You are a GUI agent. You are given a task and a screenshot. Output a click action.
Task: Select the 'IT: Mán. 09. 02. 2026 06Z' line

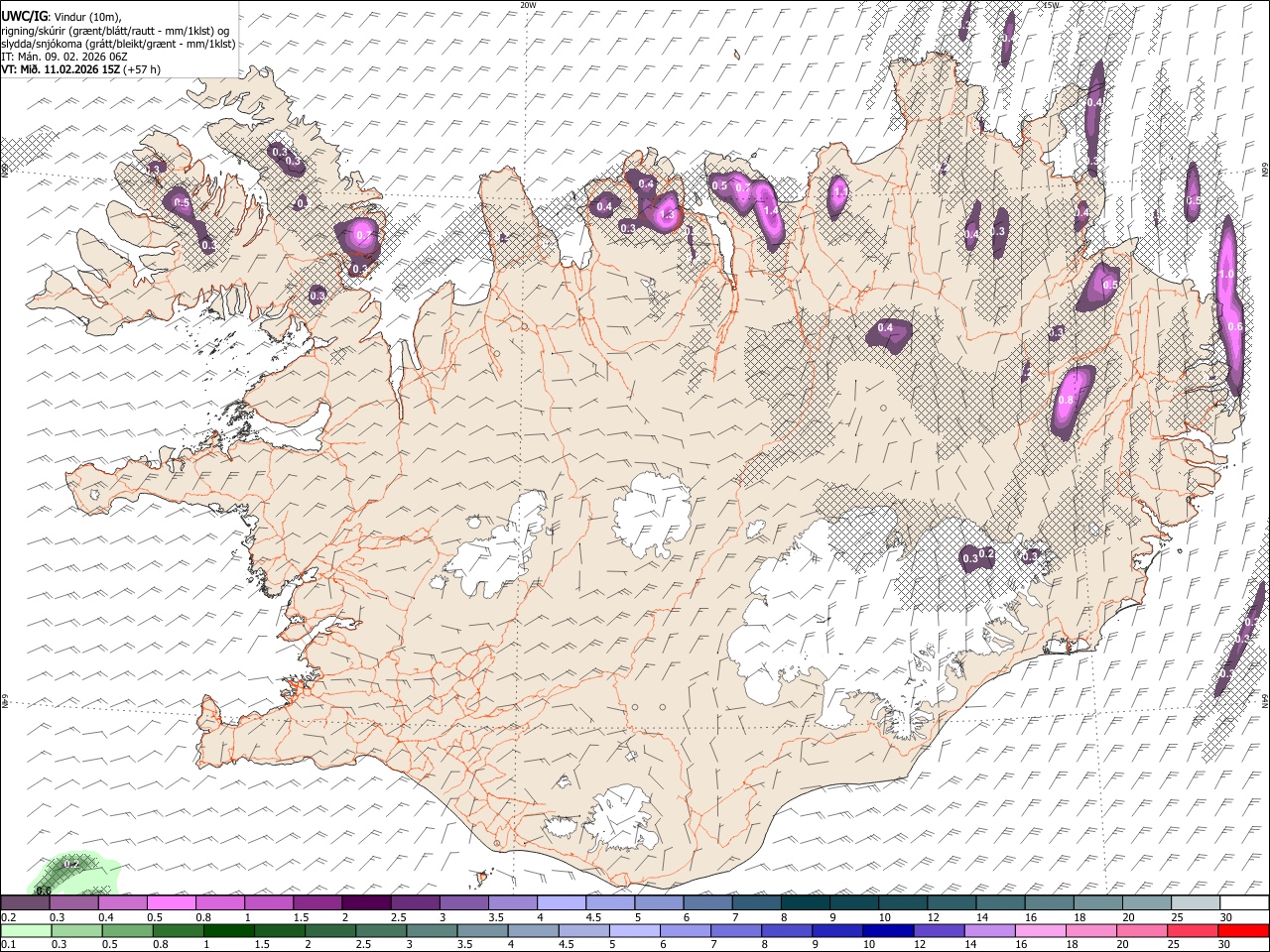[x=63, y=57]
